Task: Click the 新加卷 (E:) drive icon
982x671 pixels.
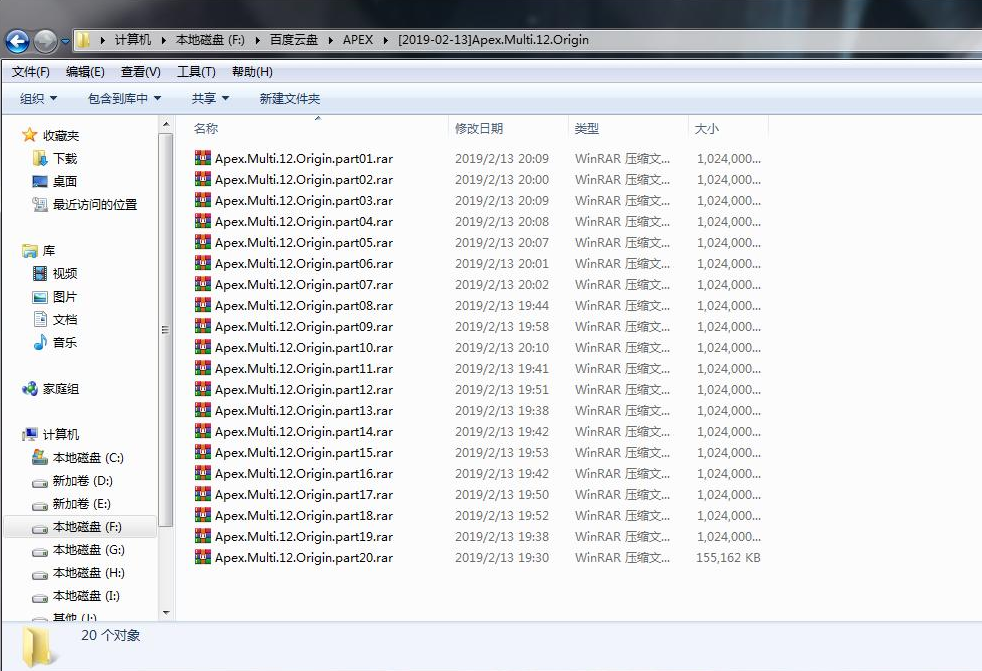Action: coord(39,506)
